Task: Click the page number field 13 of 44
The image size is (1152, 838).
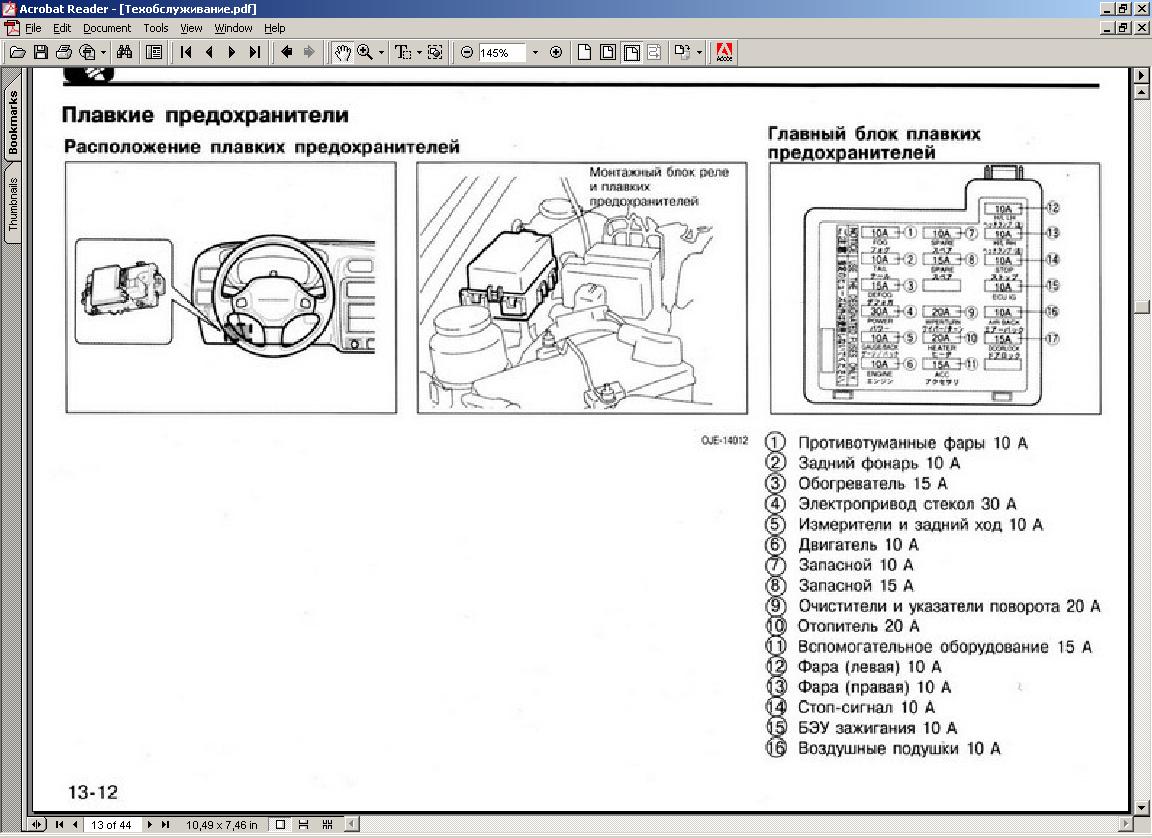Action: pos(111,825)
